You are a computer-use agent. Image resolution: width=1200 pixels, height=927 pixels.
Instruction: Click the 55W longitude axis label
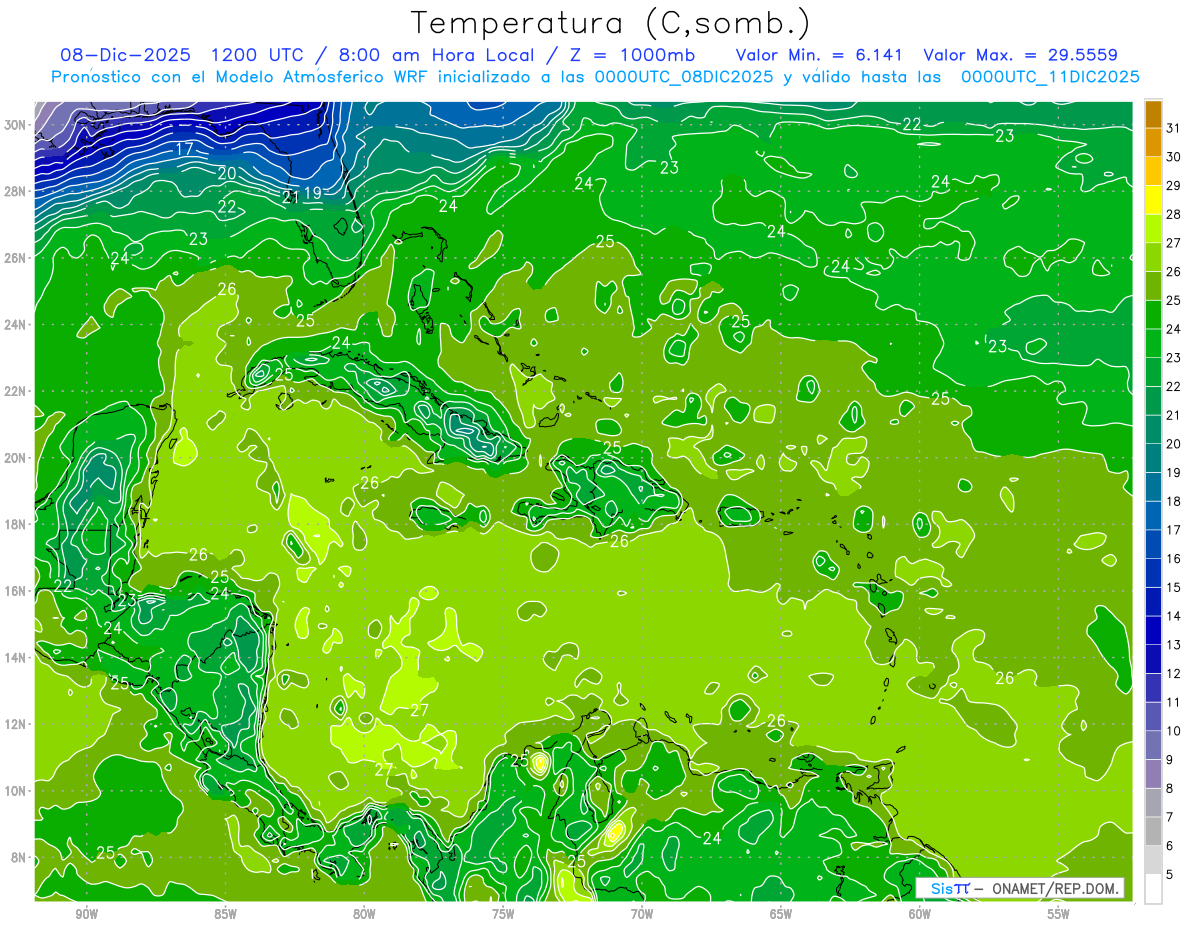click(x=1059, y=915)
